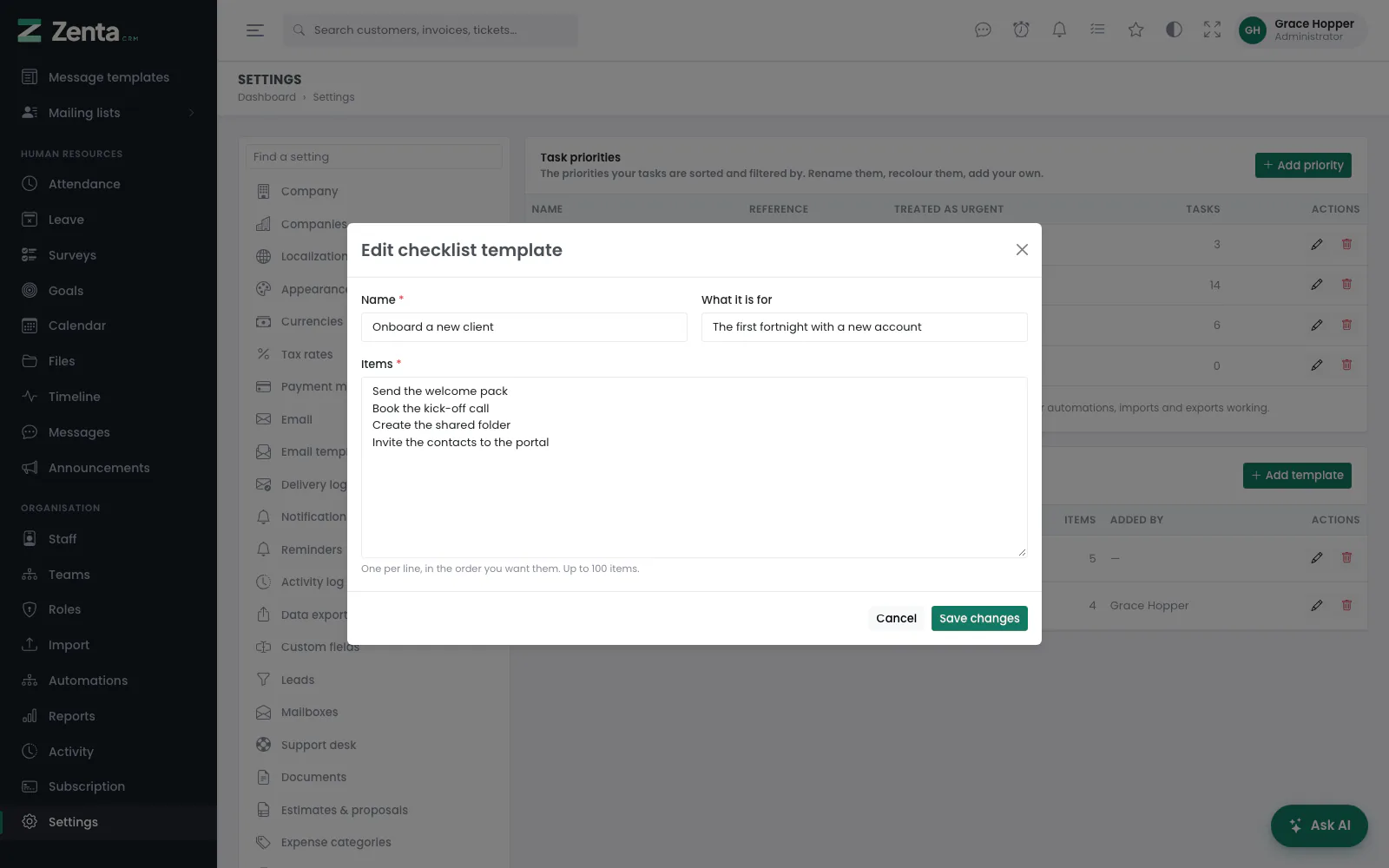
Task: Delete the priority with 14 tasks
Action: [1346, 285]
